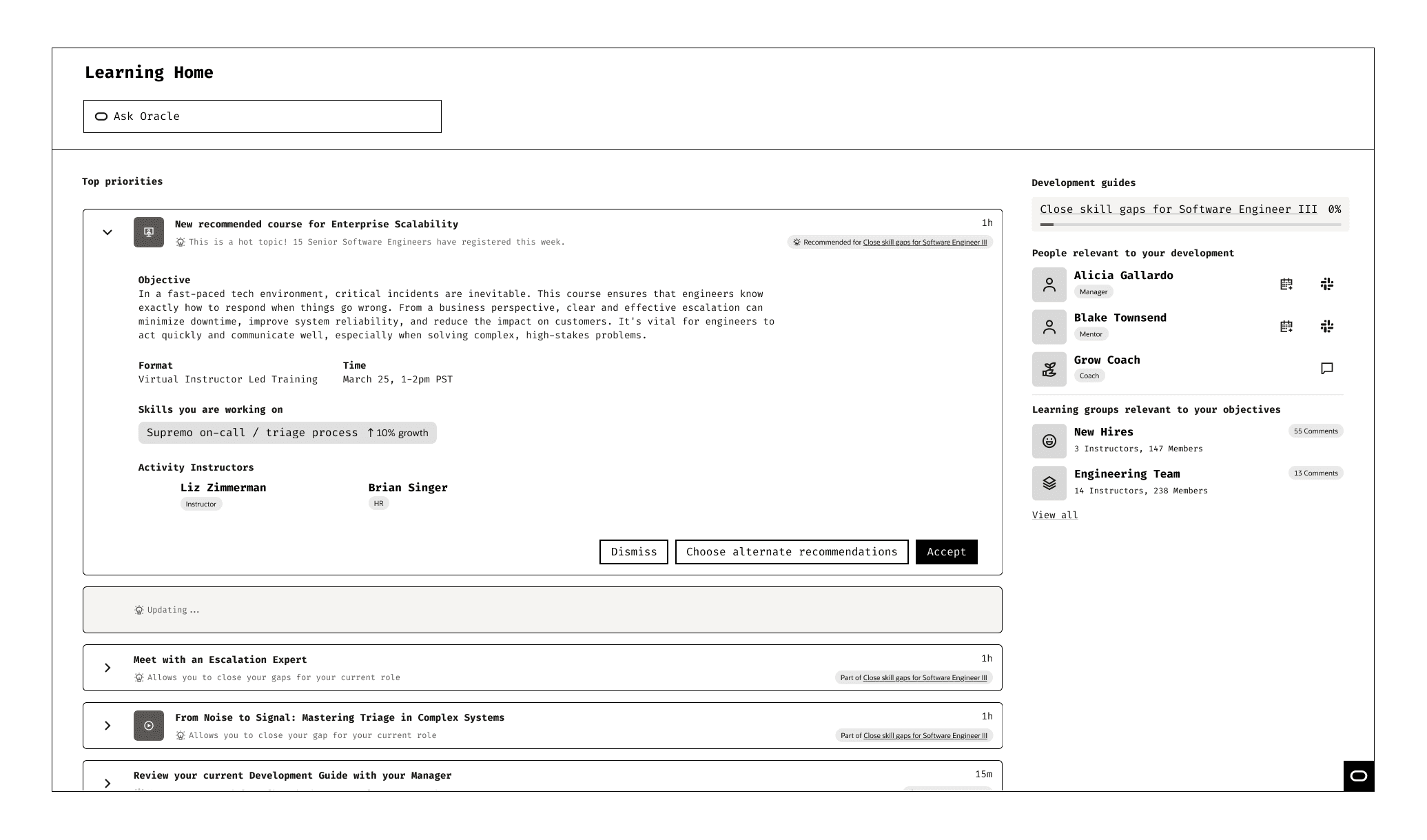Viewport: 1427px width, 840px height.
Task: Open Alicia Gallardo's calendar scheduling icon
Action: 1286,284
